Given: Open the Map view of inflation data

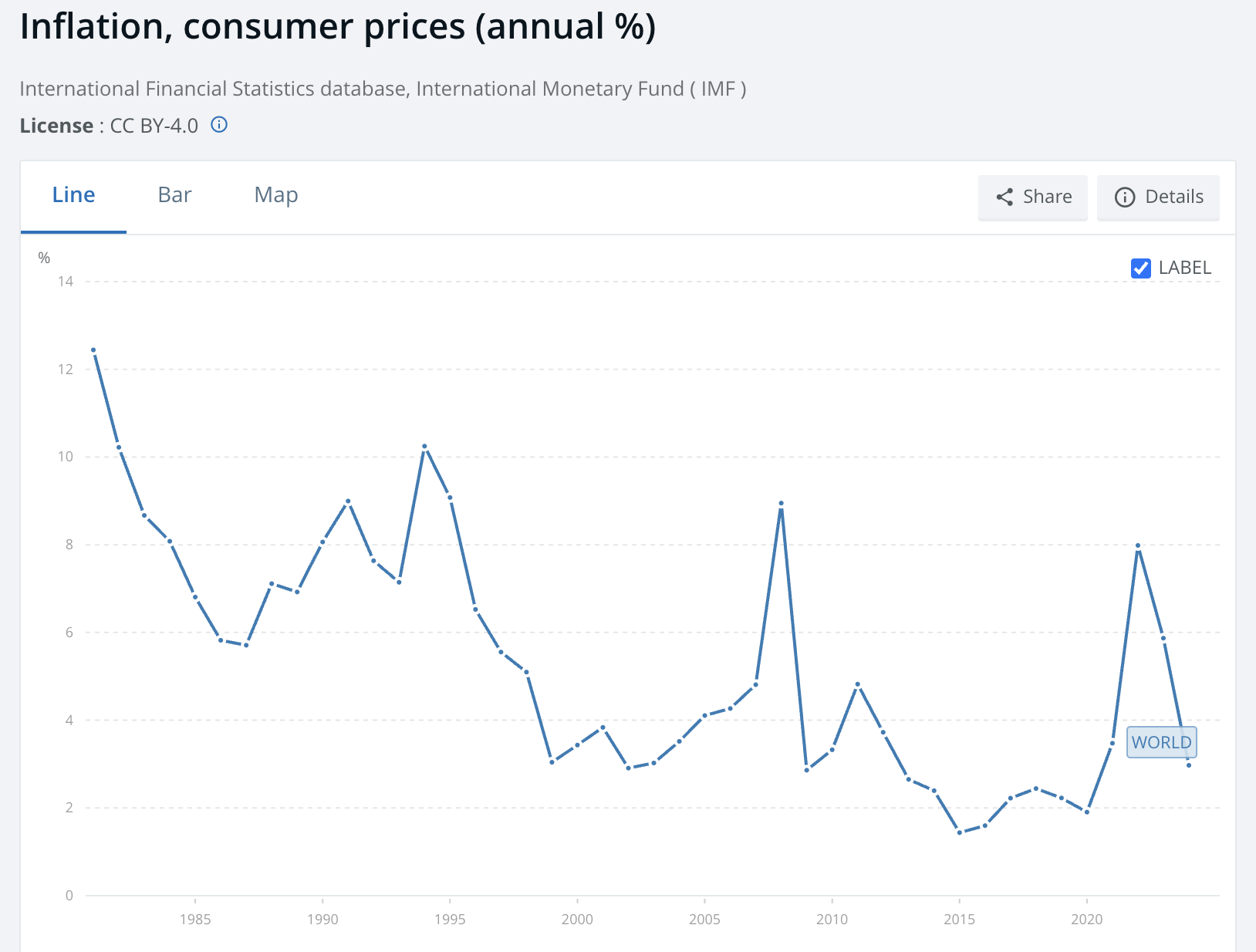Looking at the screenshot, I should (275, 195).
